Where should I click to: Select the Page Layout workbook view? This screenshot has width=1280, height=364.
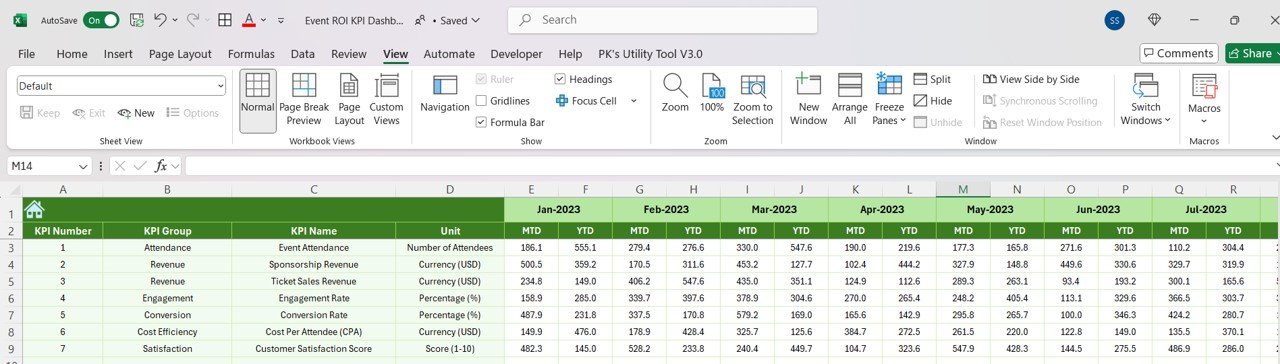pos(349,101)
